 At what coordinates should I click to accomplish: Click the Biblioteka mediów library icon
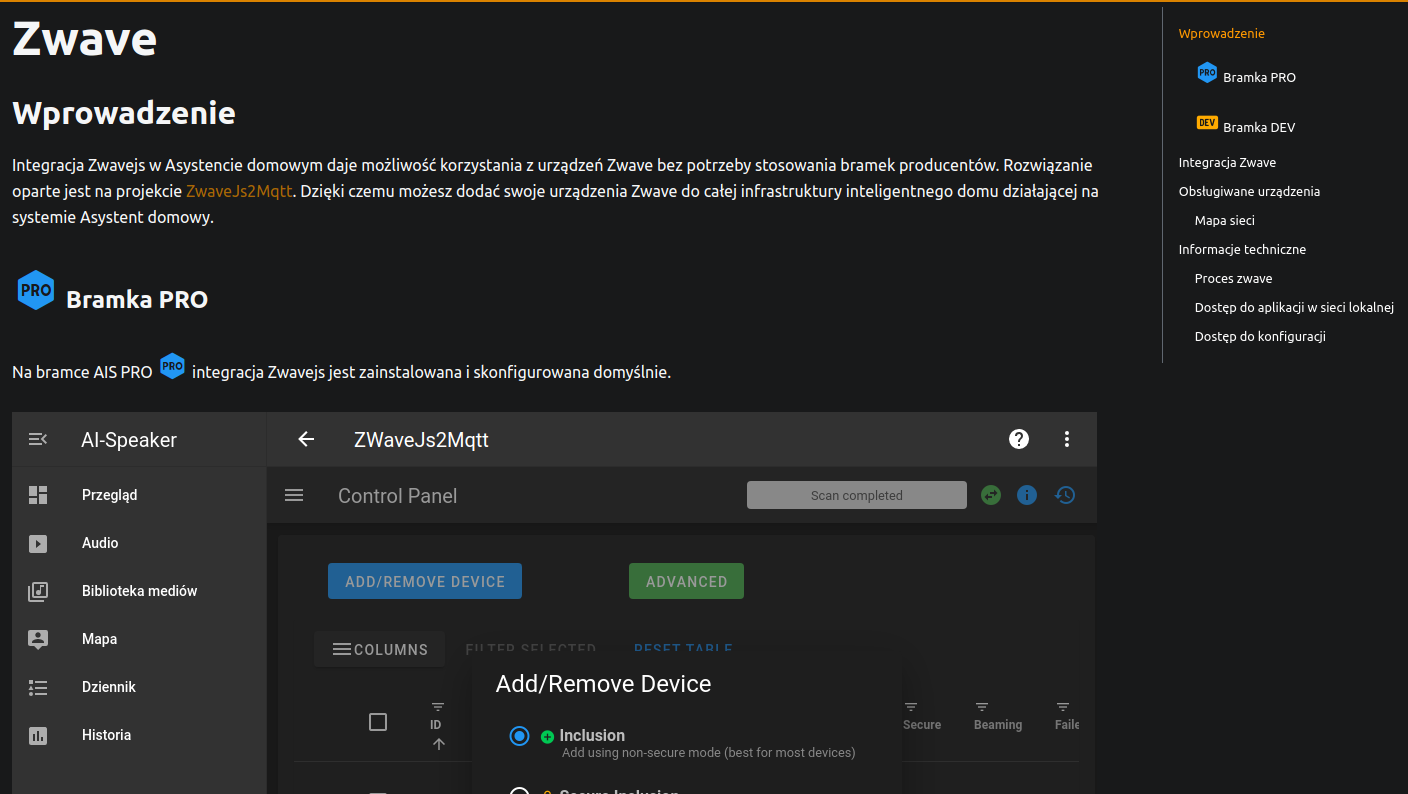coord(38,591)
